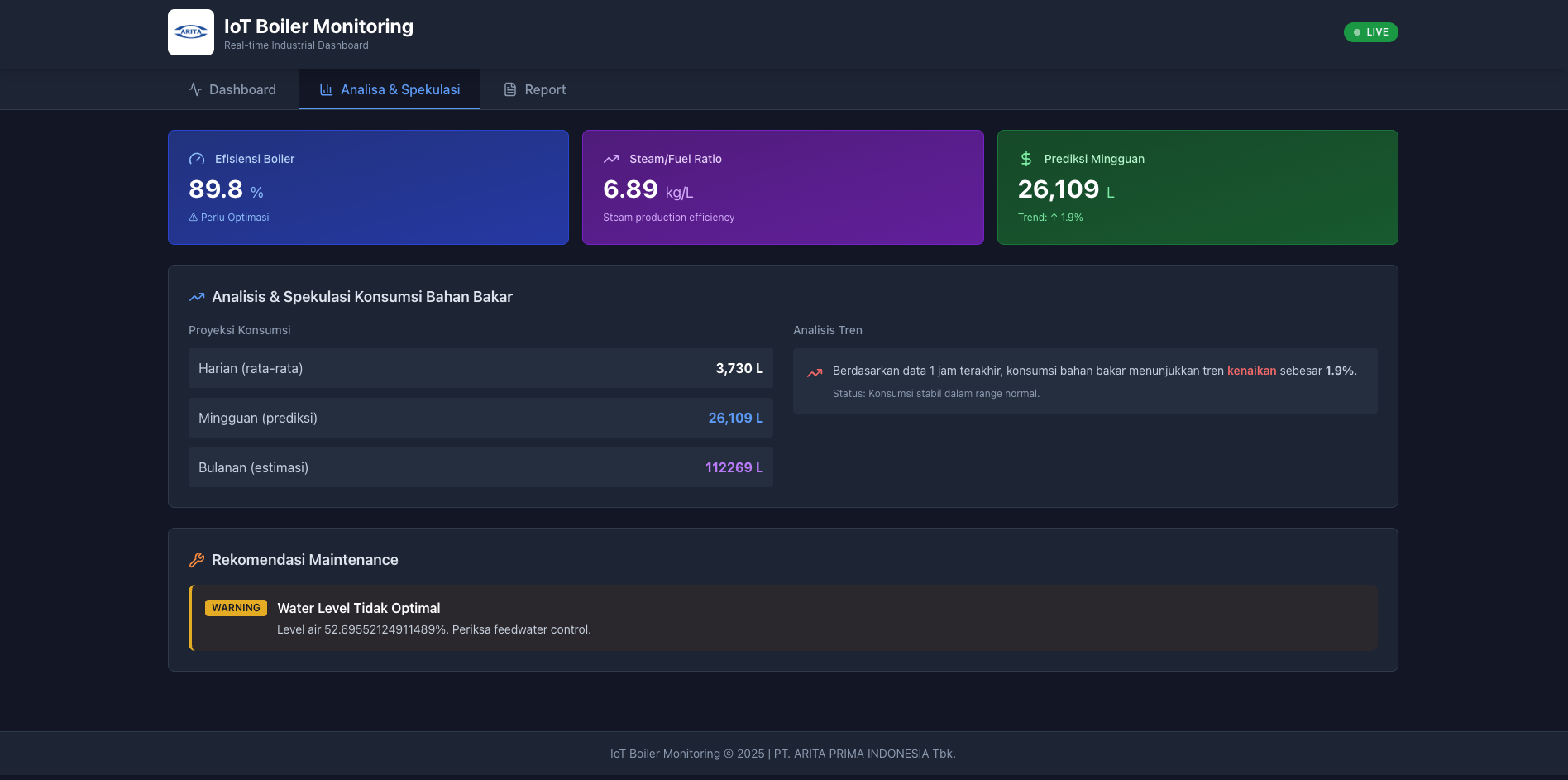Click the Water Level Tidak Optimal alert

(x=783, y=618)
